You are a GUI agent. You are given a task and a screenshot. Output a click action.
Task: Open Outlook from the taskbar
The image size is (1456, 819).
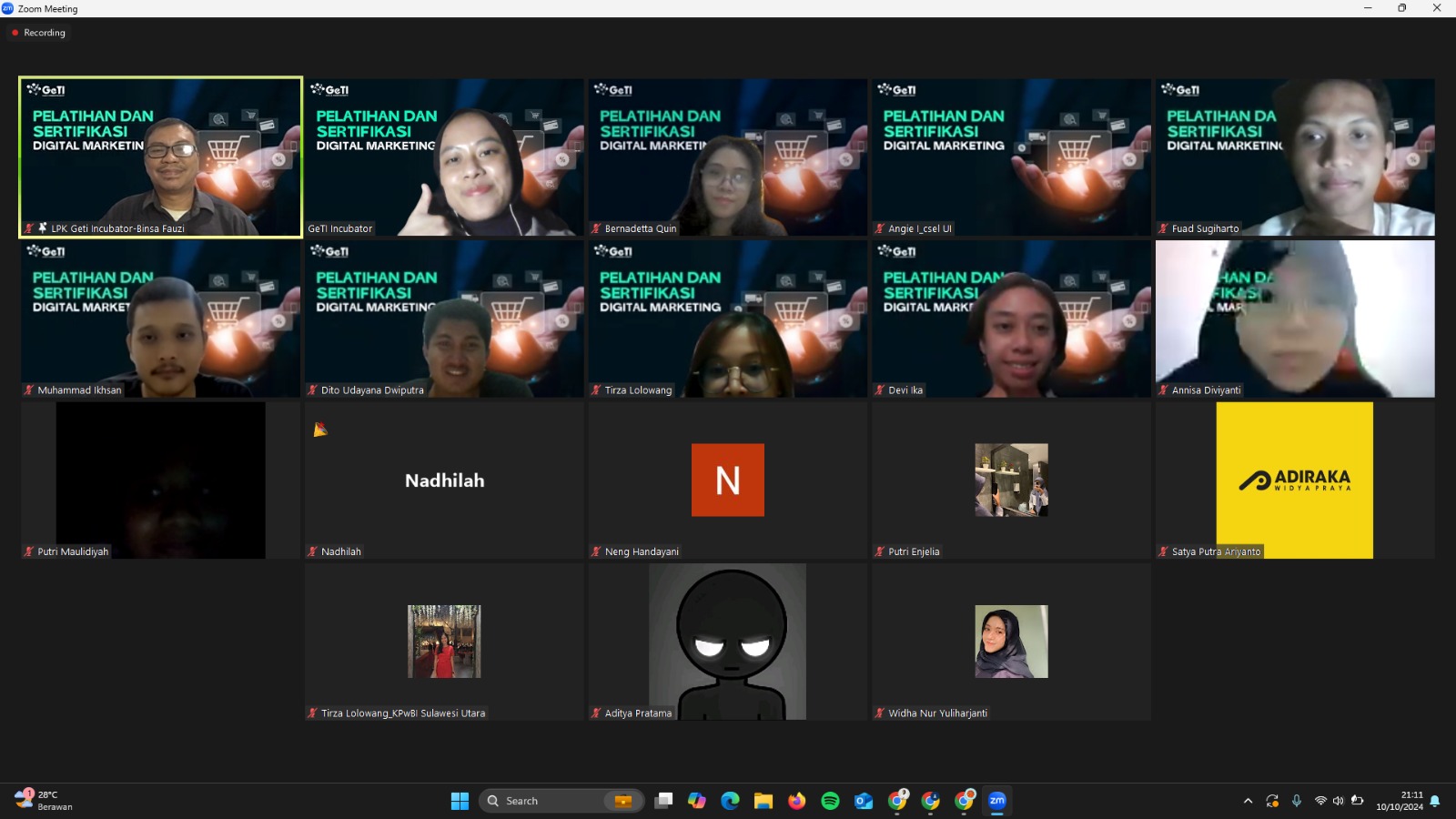(x=864, y=801)
